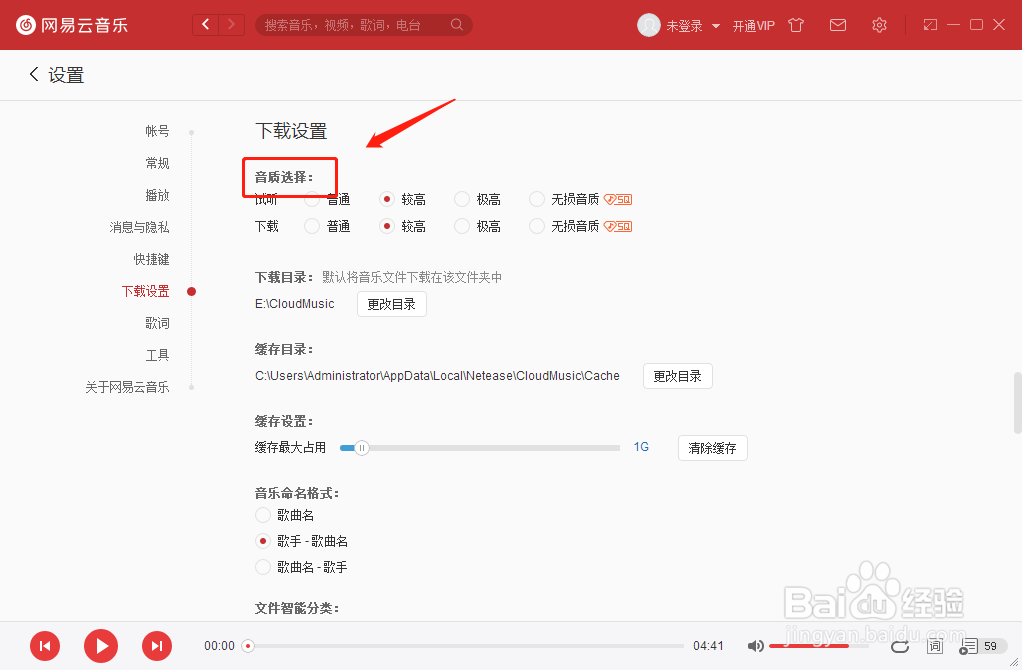Choose 歌手 - 歌曲名 naming format
This screenshot has height=670, width=1022.
pyautogui.click(x=263, y=541)
